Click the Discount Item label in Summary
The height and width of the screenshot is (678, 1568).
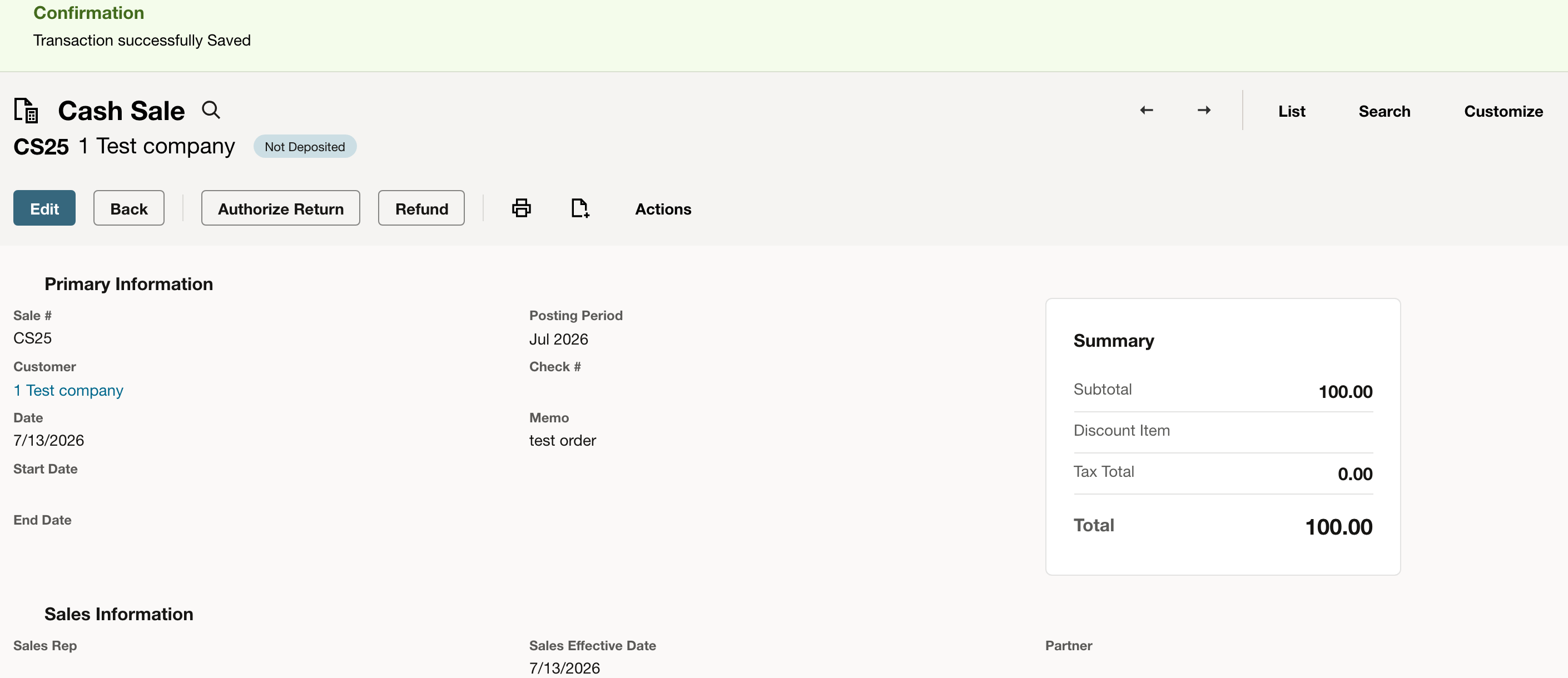coord(1121,430)
